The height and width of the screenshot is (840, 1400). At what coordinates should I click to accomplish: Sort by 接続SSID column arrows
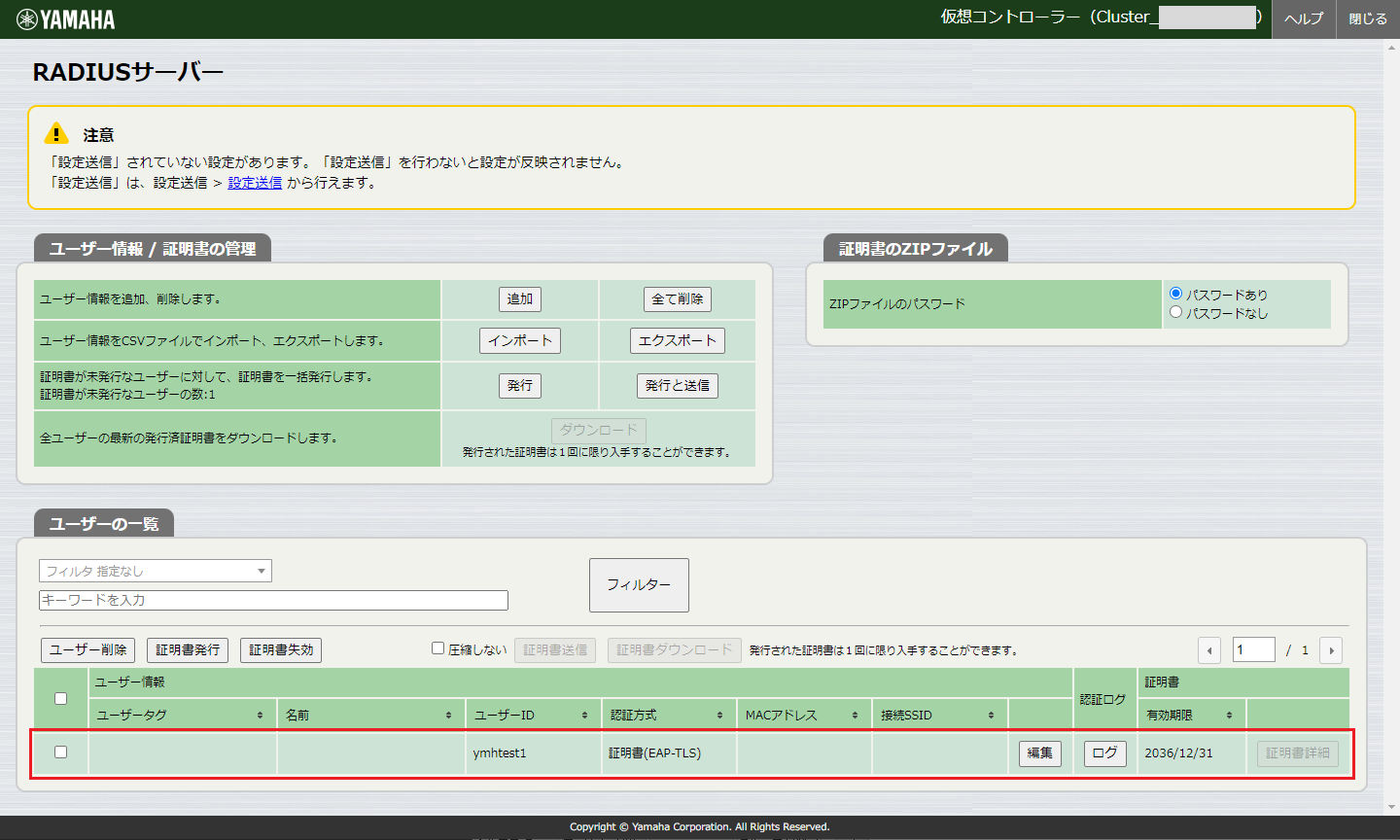pos(991,716)
